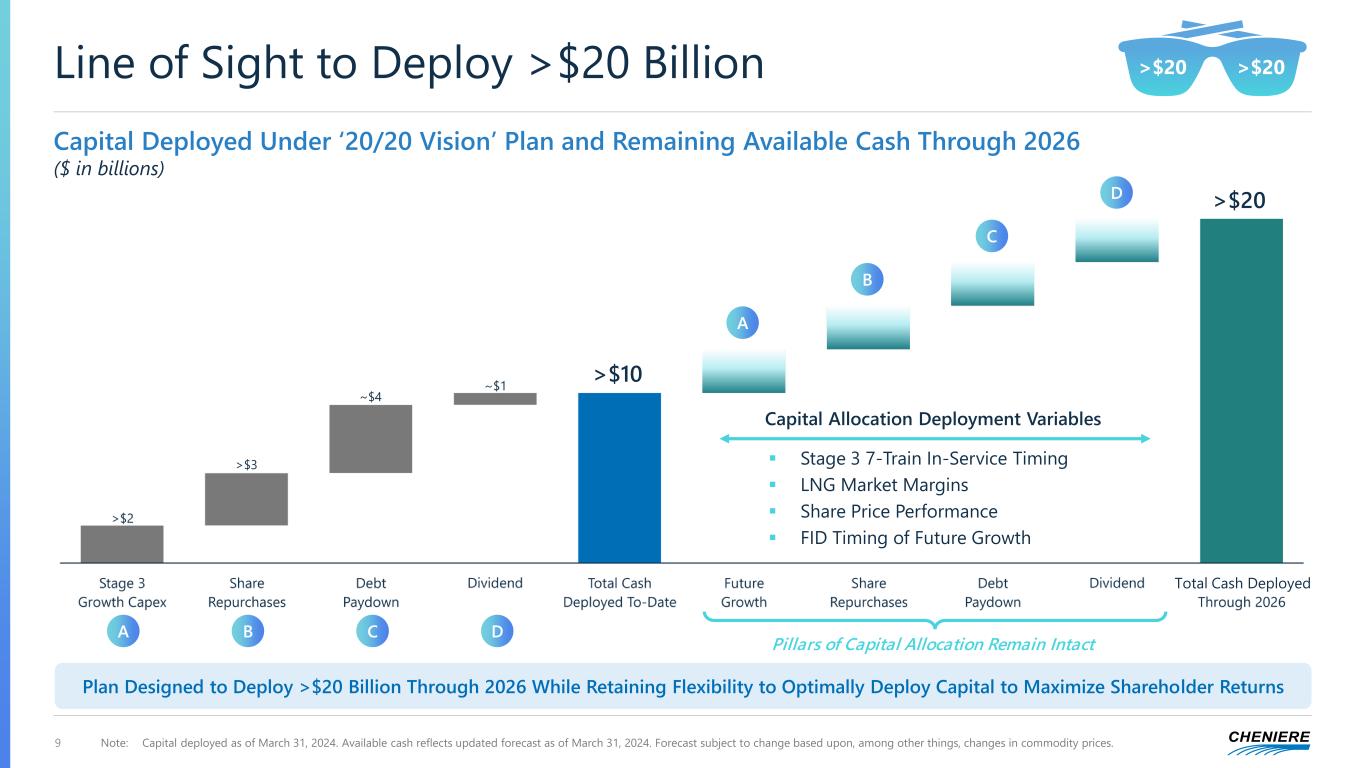Click the gray ~$4 Debt Paydown bar
The width and height of the screenshot is (1365, 768).
pos(370,438)
